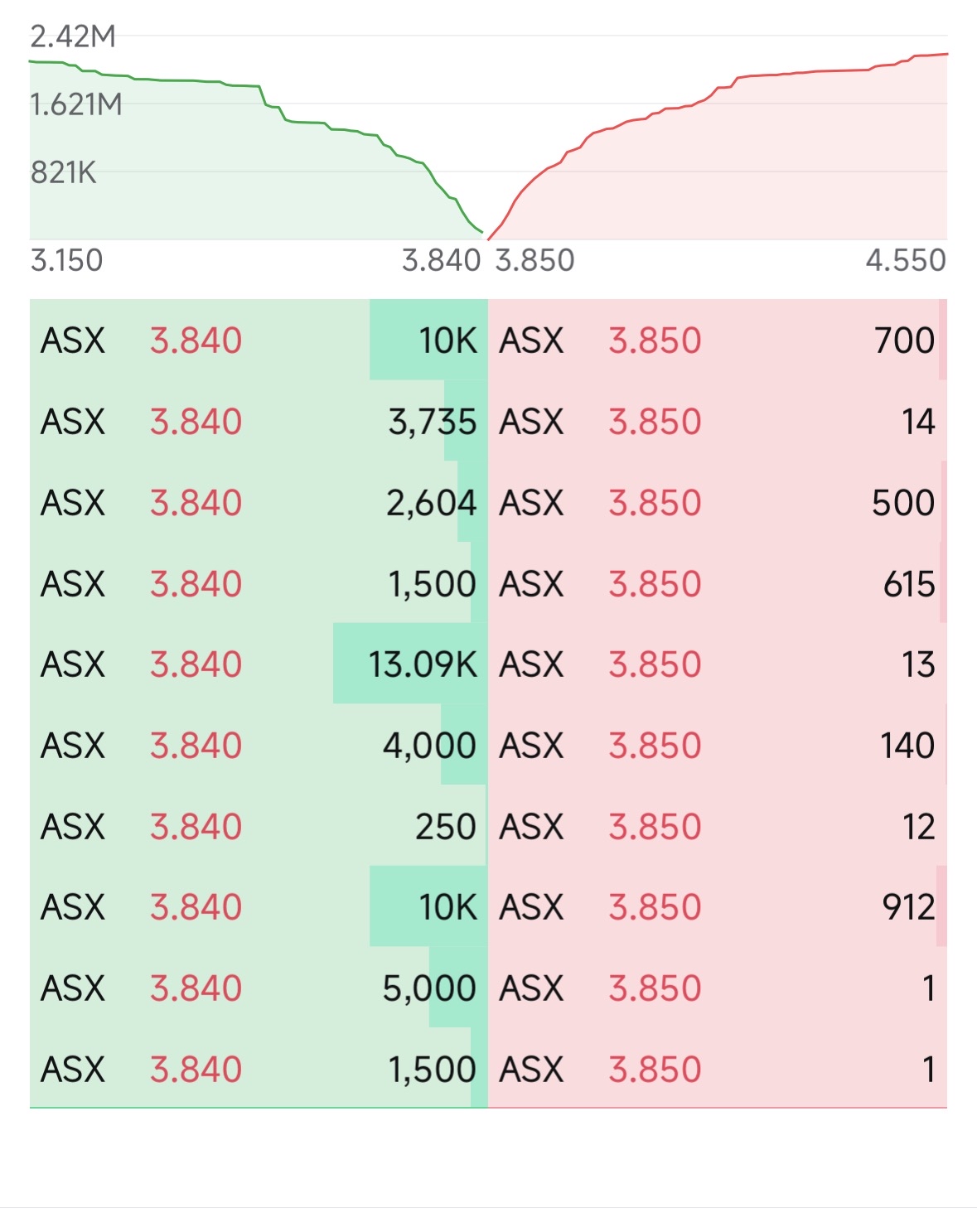Tap the 615 share ask order
977x1232 pixels.
717,584
